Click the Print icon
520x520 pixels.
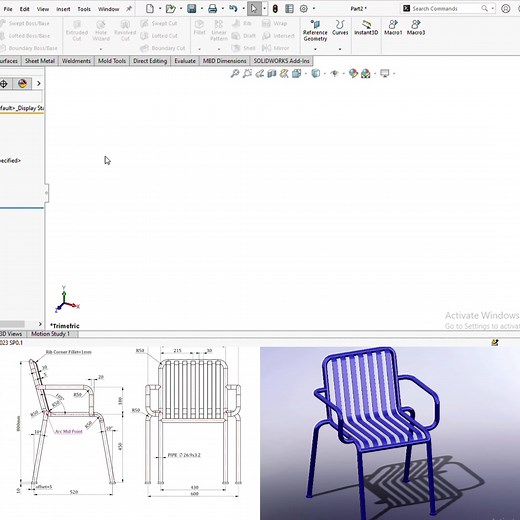tap(212, 9)
